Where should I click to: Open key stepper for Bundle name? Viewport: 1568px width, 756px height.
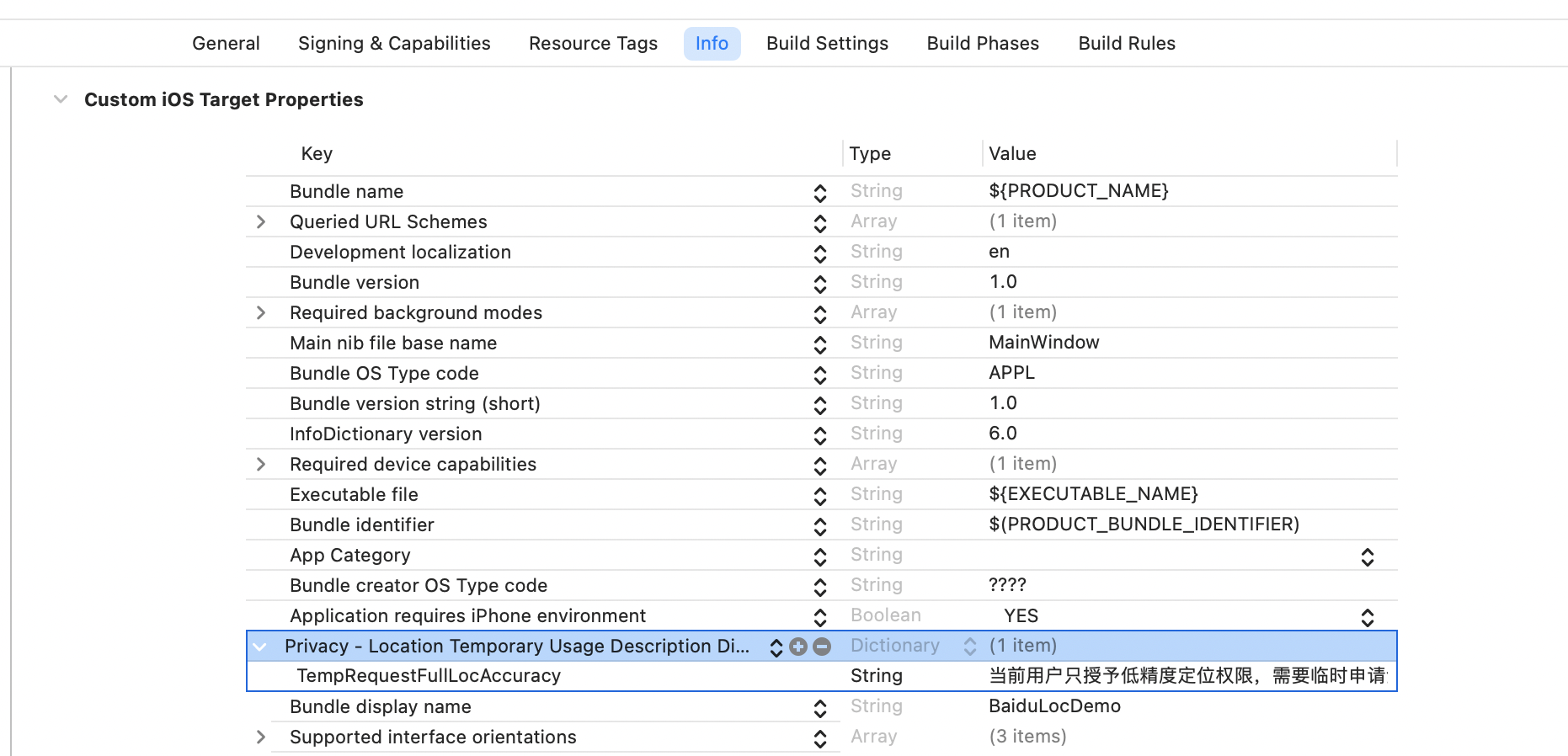click(819, 193)
